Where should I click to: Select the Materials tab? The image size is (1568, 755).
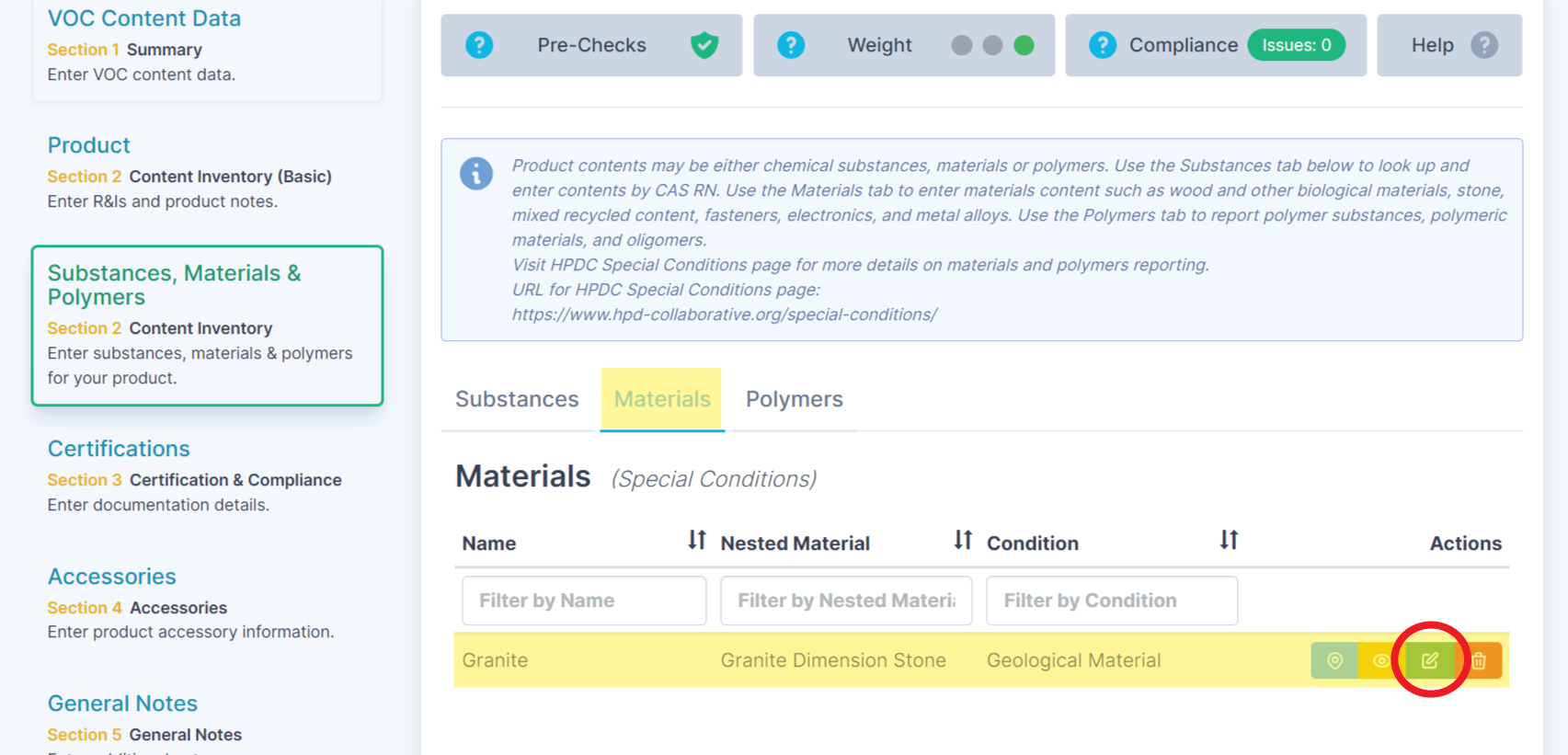point(662,399)
